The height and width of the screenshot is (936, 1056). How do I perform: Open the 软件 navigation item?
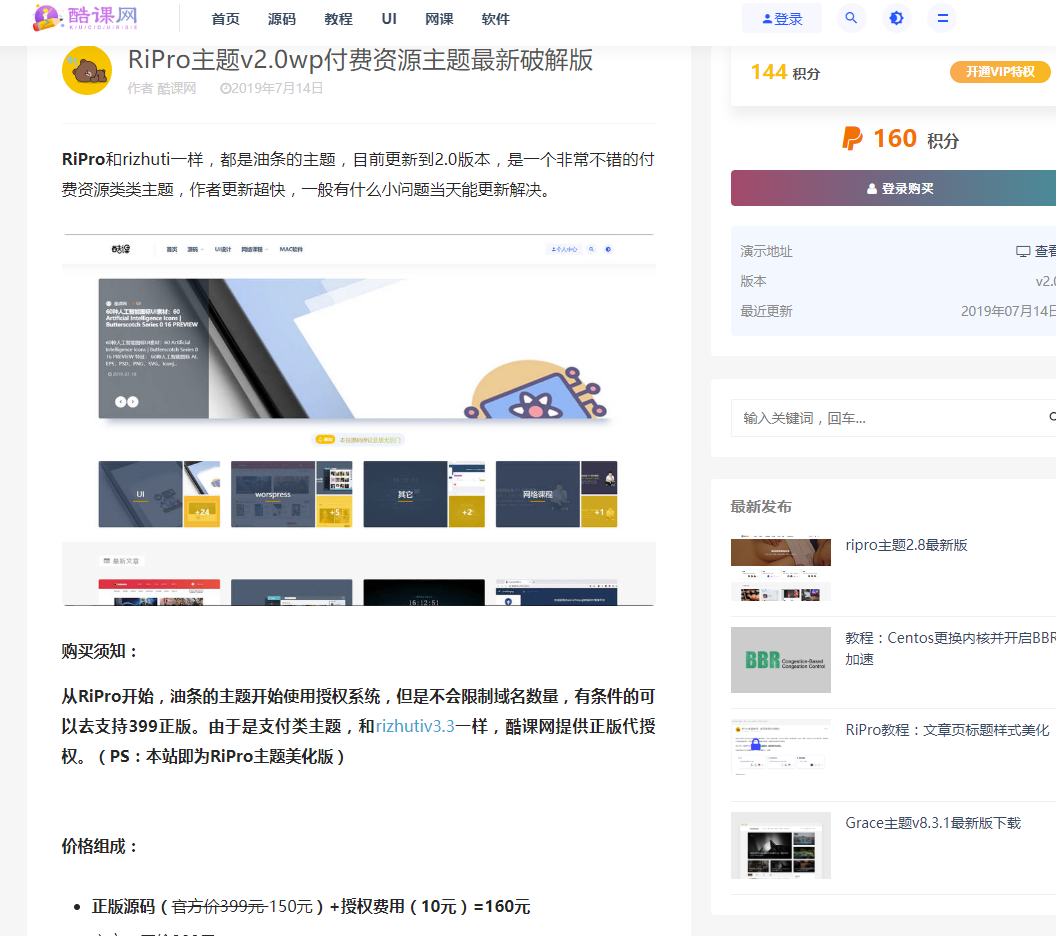pos(496,19)
